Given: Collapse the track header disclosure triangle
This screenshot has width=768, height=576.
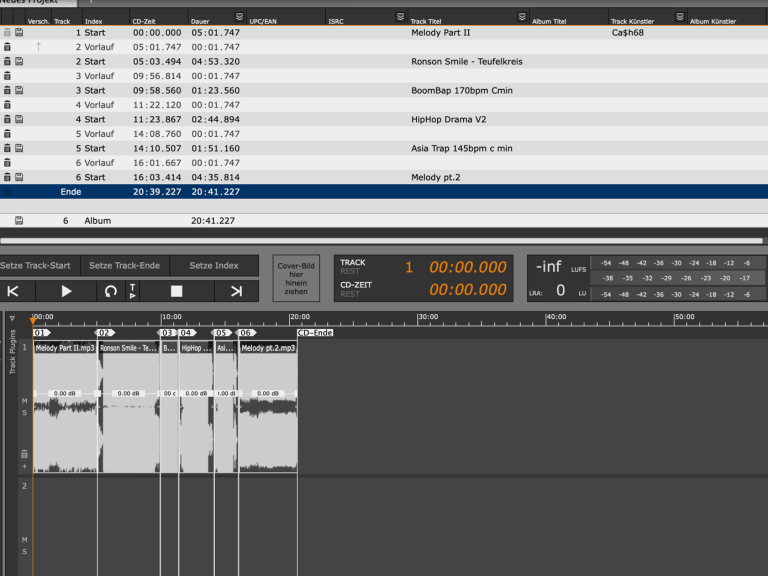Looking at the screenshot, I should pos(12,318).
